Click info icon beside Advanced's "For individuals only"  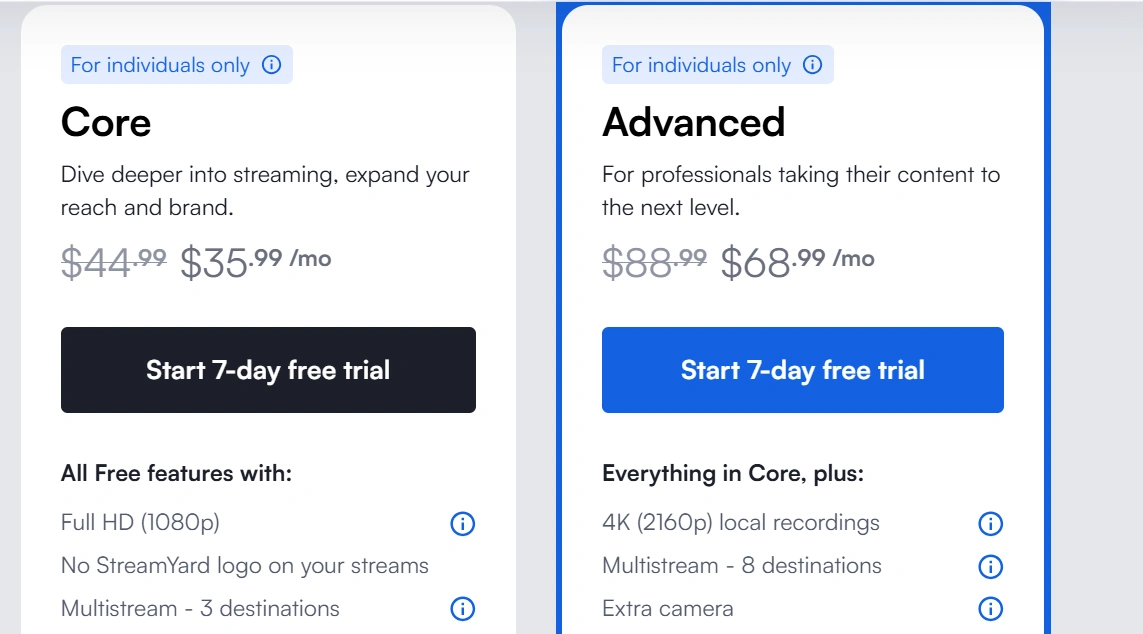[x=812, y=65]
